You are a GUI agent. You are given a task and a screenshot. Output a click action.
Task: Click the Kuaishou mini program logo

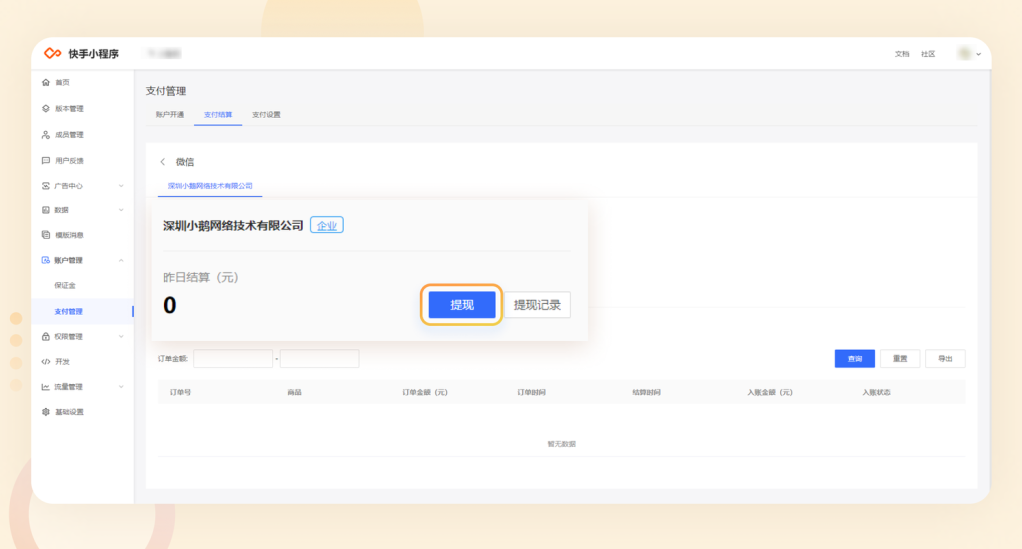[53, 53]
